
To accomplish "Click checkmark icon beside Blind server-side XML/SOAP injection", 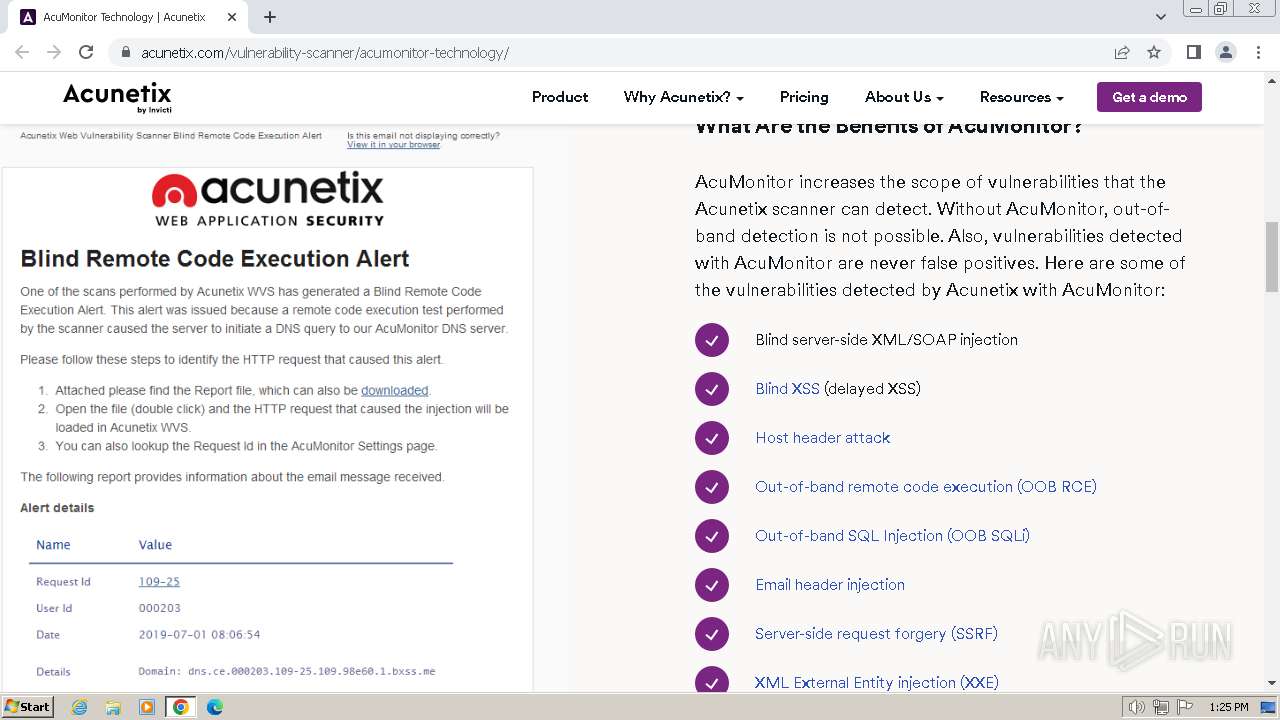I will [712, 340].
